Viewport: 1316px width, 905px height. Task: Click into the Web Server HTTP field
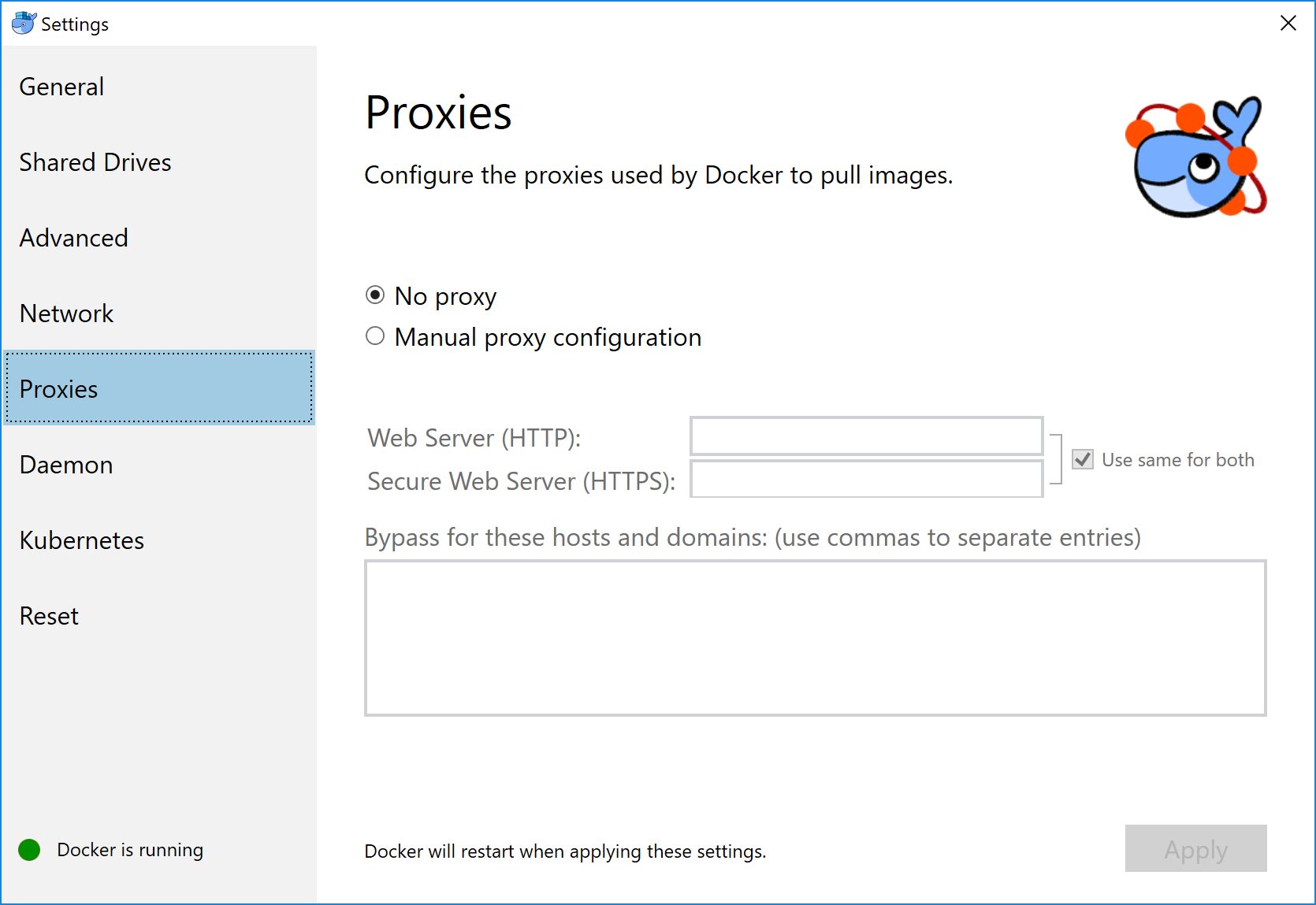865,436
